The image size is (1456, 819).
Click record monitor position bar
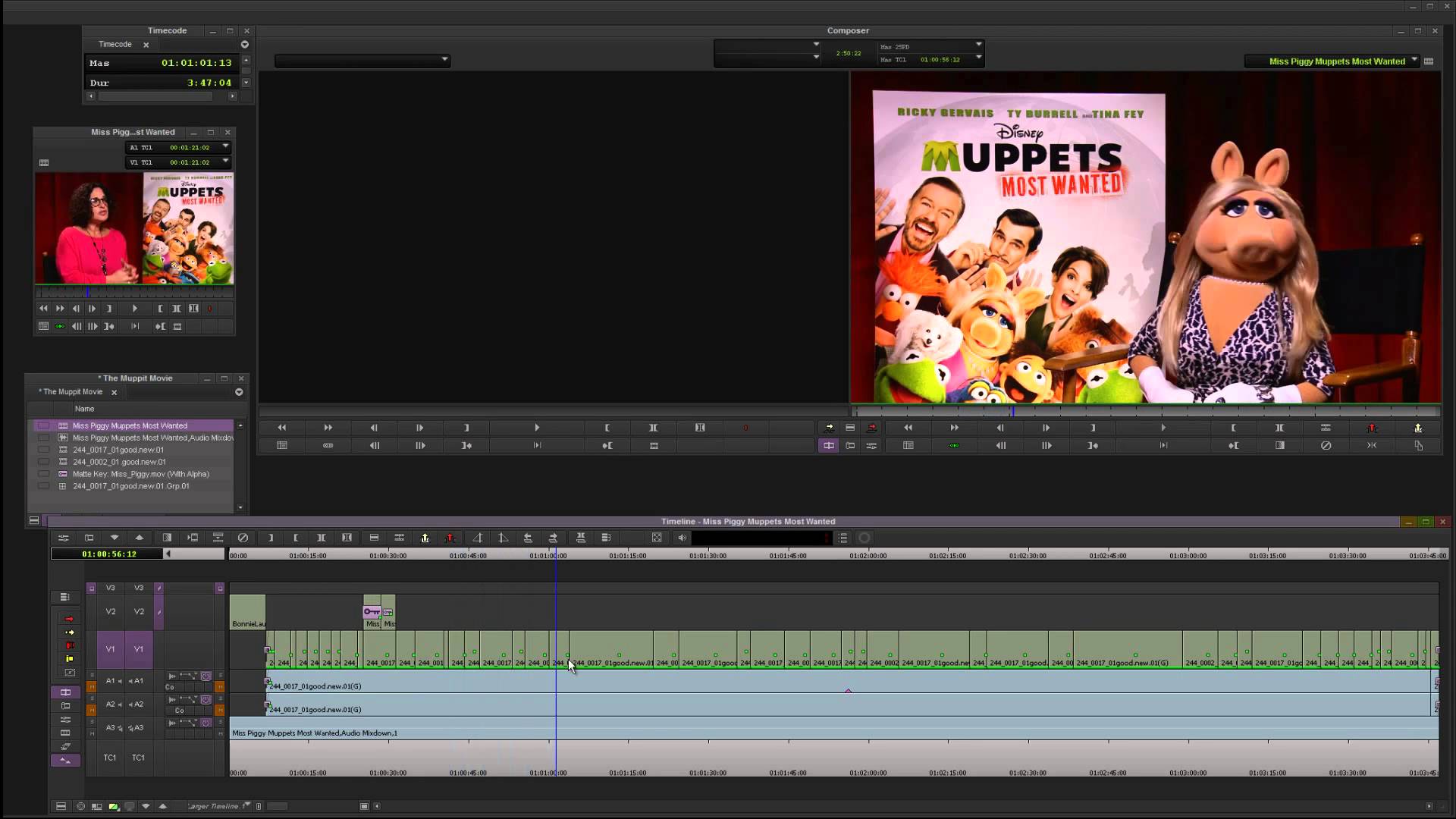click(1146, 412)
